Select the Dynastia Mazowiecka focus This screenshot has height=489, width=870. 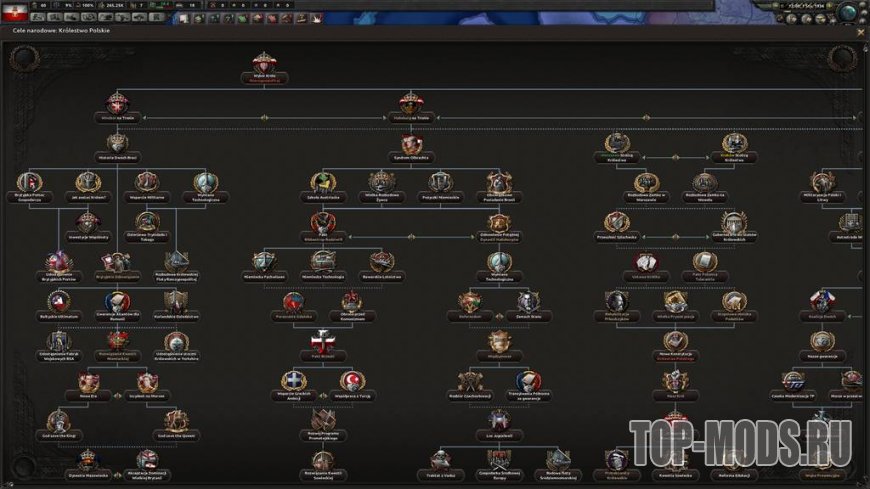point(87,460)
